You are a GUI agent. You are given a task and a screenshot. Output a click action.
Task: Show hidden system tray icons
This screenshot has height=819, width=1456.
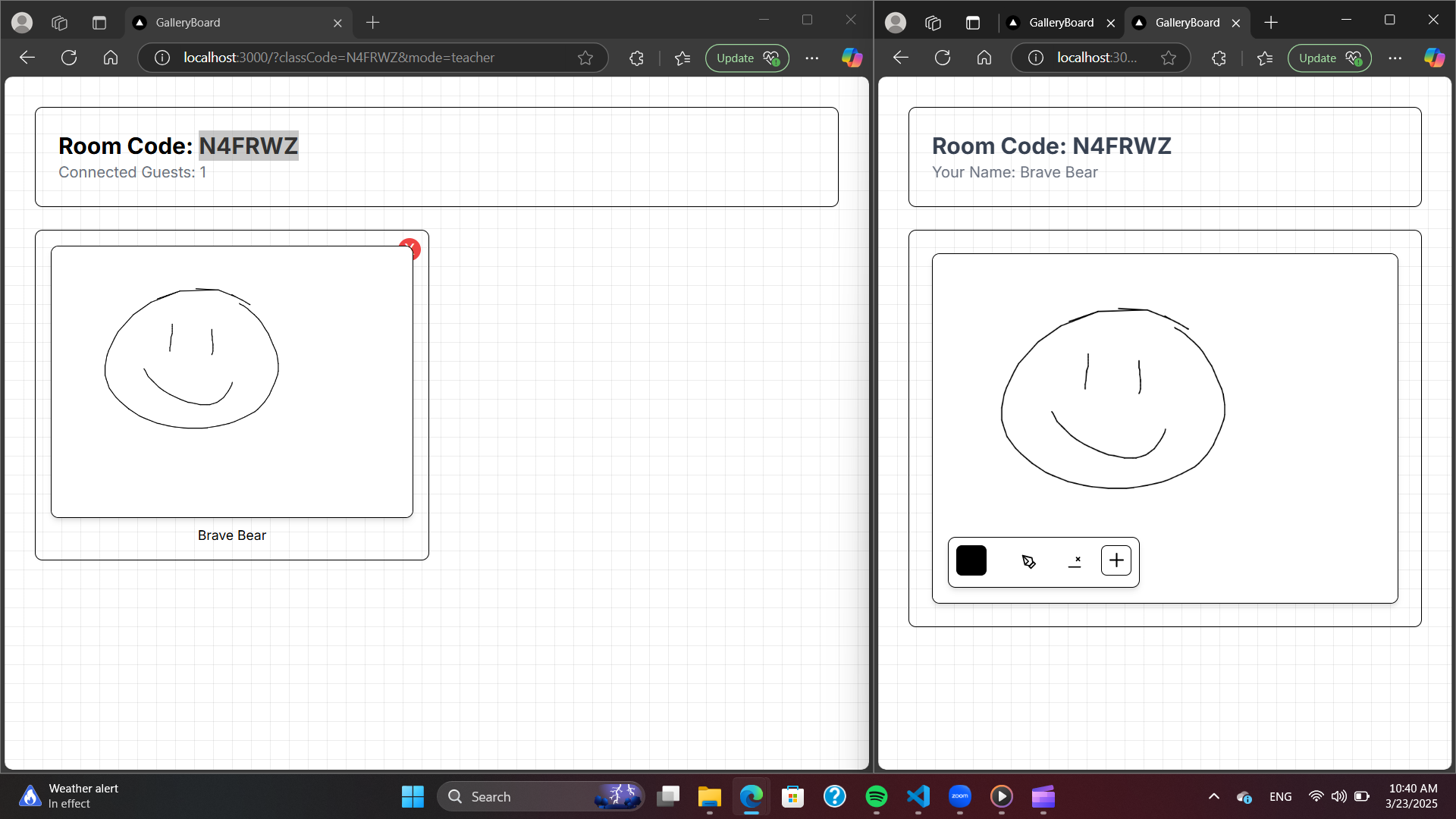pyautogui.click(x=1213, y=796)
